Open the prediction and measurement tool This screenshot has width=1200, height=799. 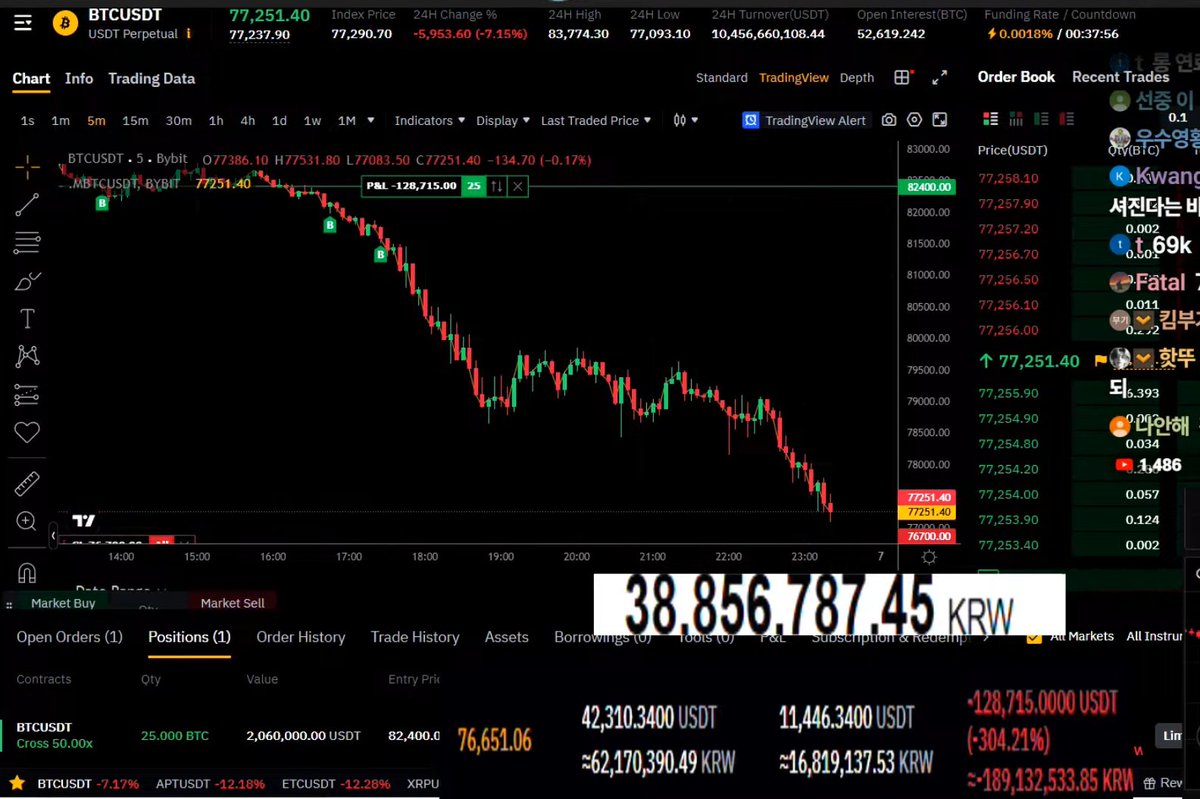(27, 395)
